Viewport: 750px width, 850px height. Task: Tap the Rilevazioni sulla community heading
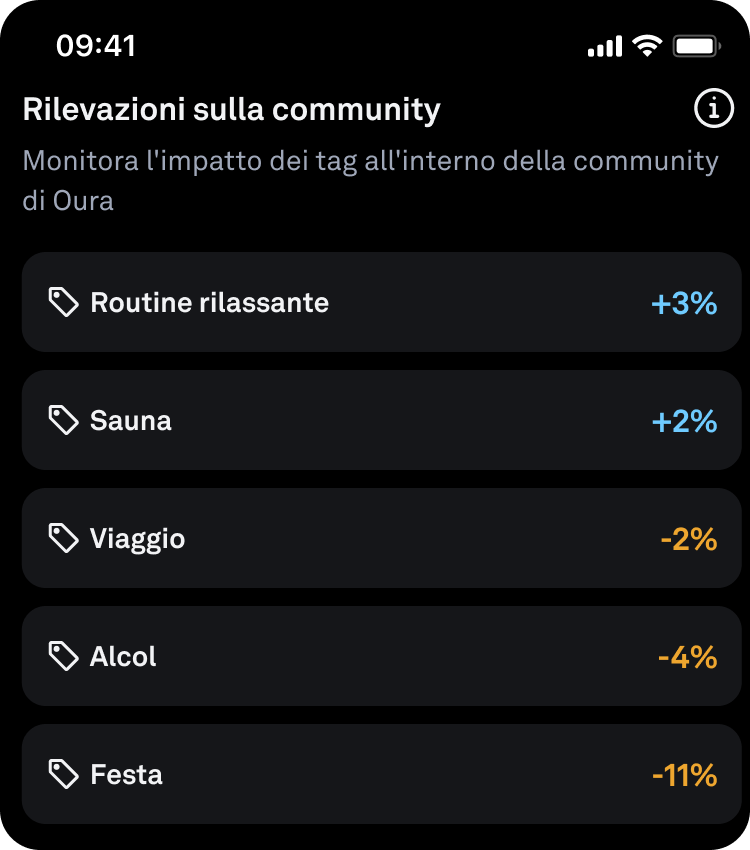coord(231,110)
